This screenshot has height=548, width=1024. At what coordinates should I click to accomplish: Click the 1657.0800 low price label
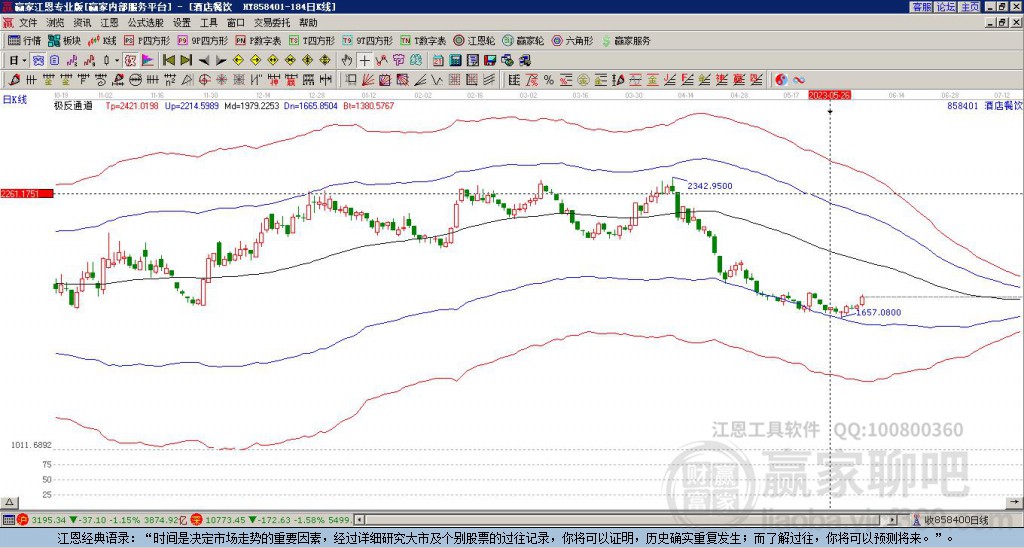click(x=878, y=312)
